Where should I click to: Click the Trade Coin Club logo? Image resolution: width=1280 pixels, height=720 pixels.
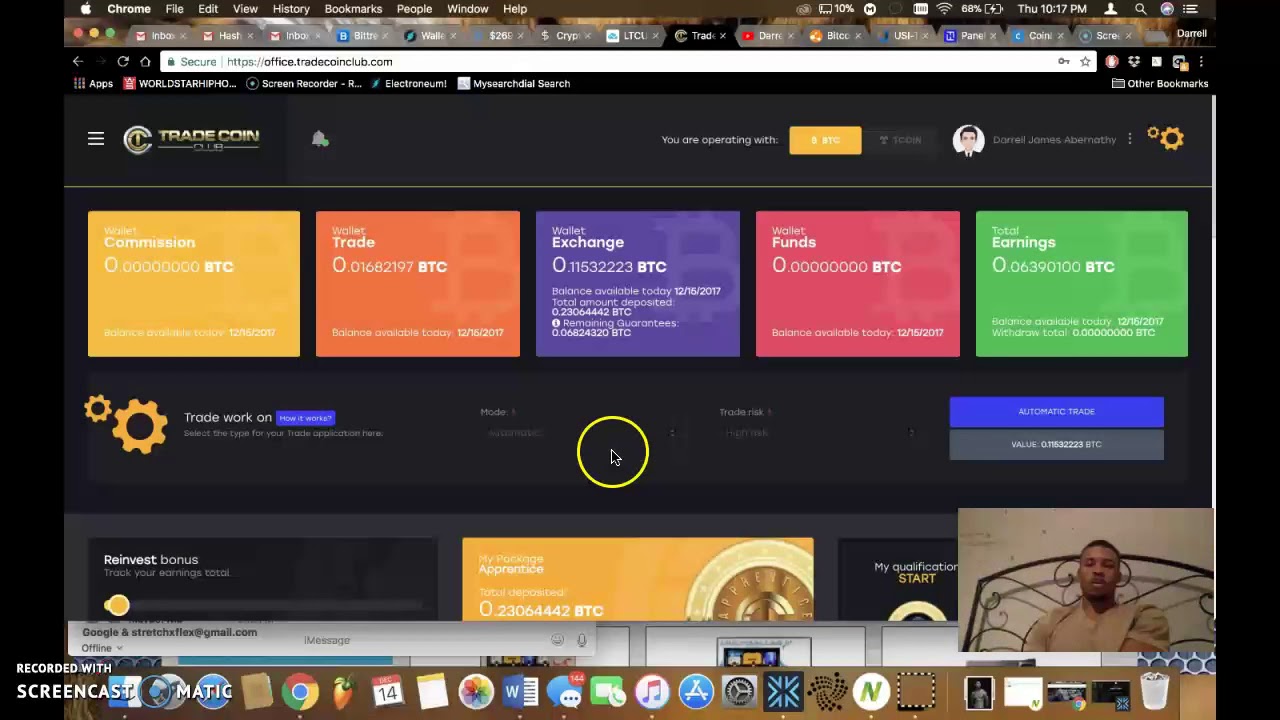[191, 139]
